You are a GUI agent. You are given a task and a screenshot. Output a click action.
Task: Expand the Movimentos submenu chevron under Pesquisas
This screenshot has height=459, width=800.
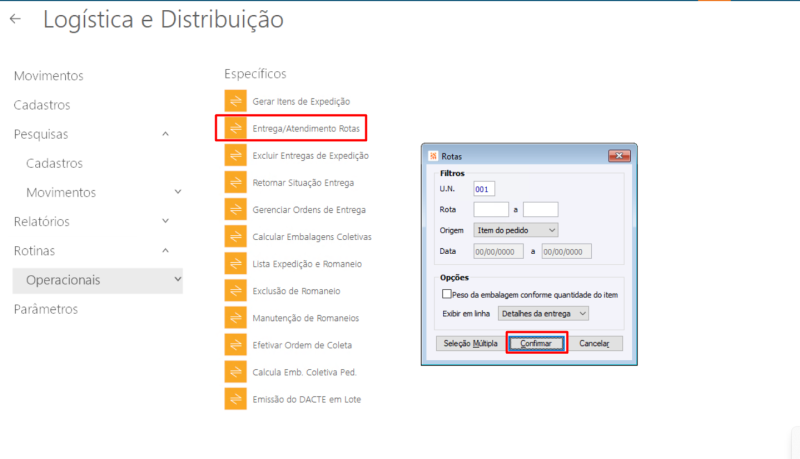[178, 192]
